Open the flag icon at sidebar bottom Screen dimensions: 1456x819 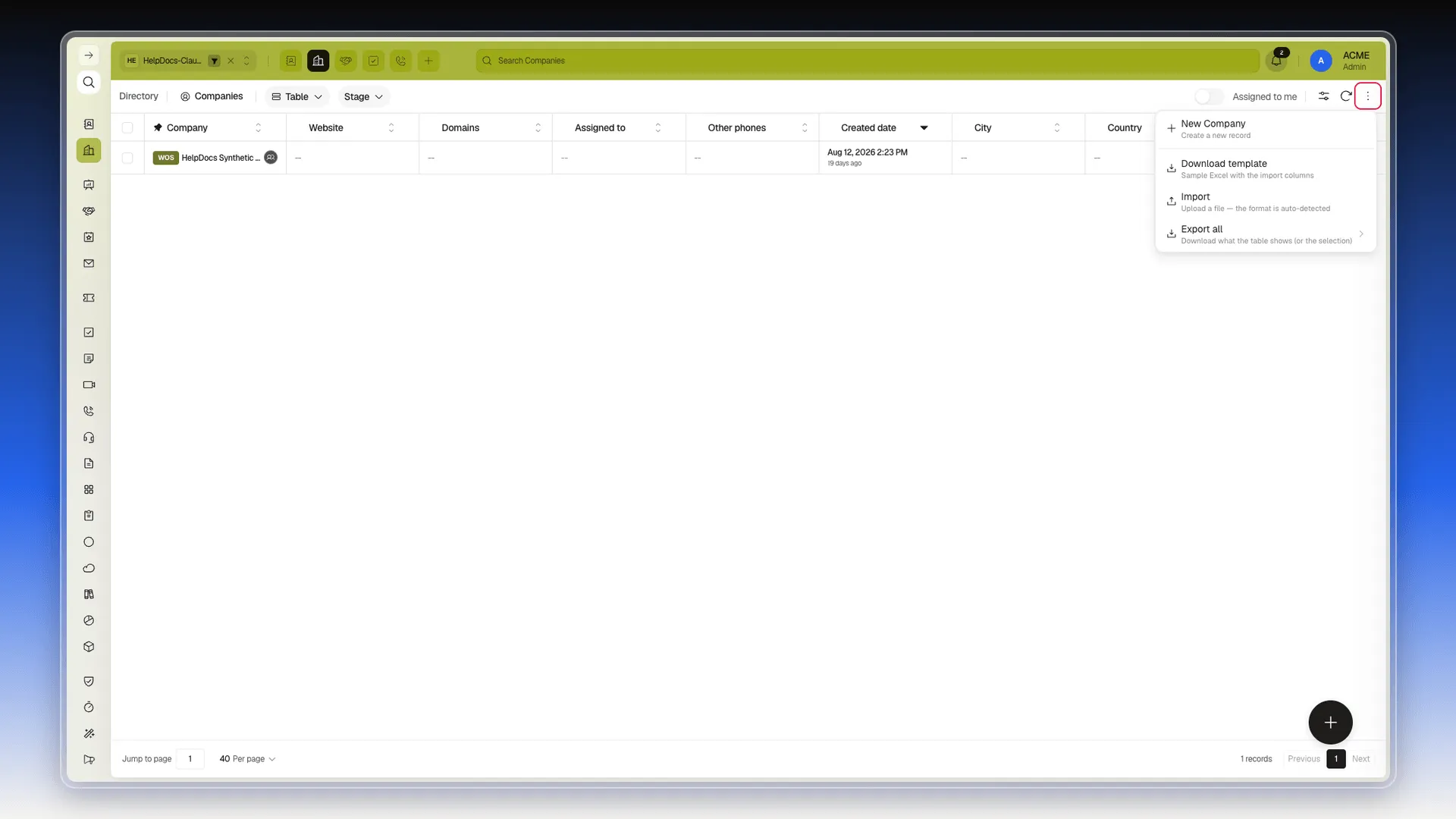point(89,760)
